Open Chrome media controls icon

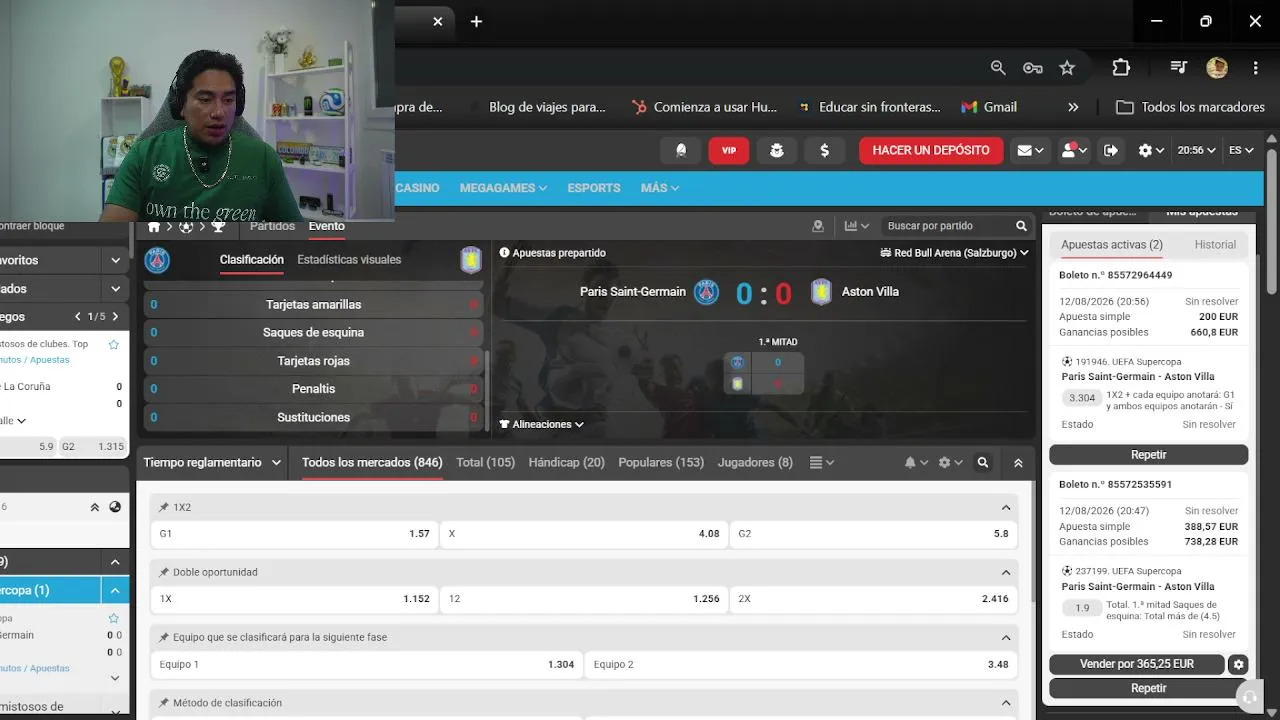tap(1179, 67)
